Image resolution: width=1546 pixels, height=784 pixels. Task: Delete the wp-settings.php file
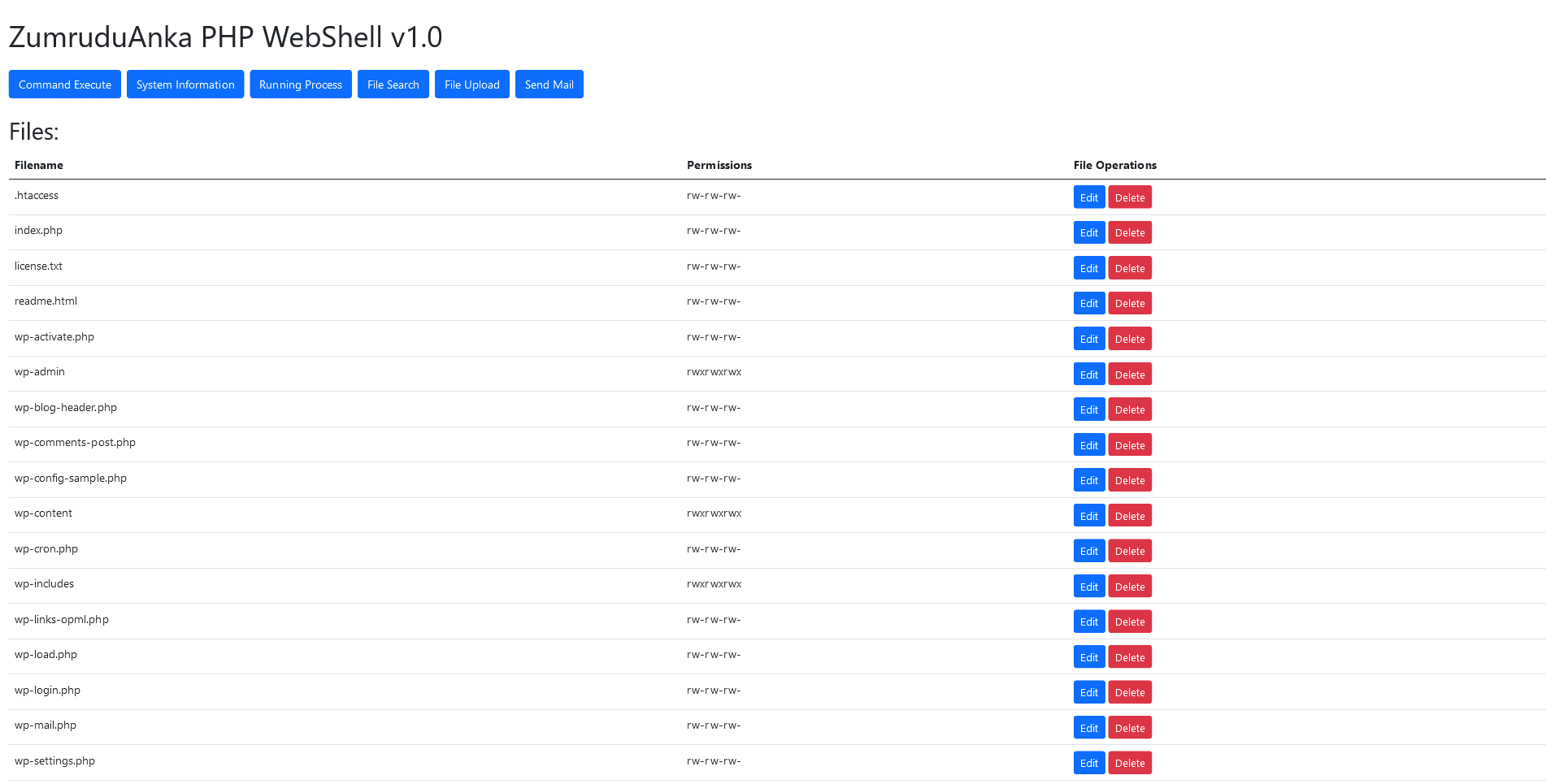1130,763
